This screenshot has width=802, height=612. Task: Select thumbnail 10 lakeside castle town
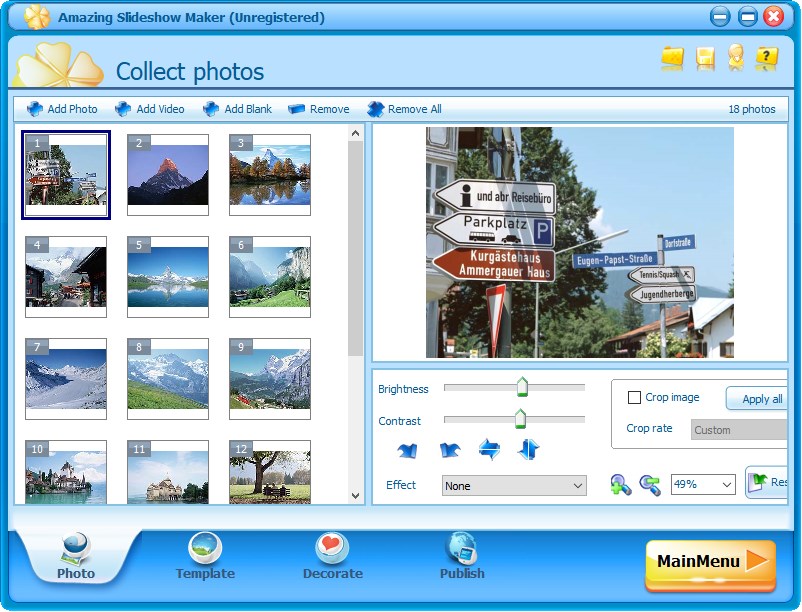point(66,472)
